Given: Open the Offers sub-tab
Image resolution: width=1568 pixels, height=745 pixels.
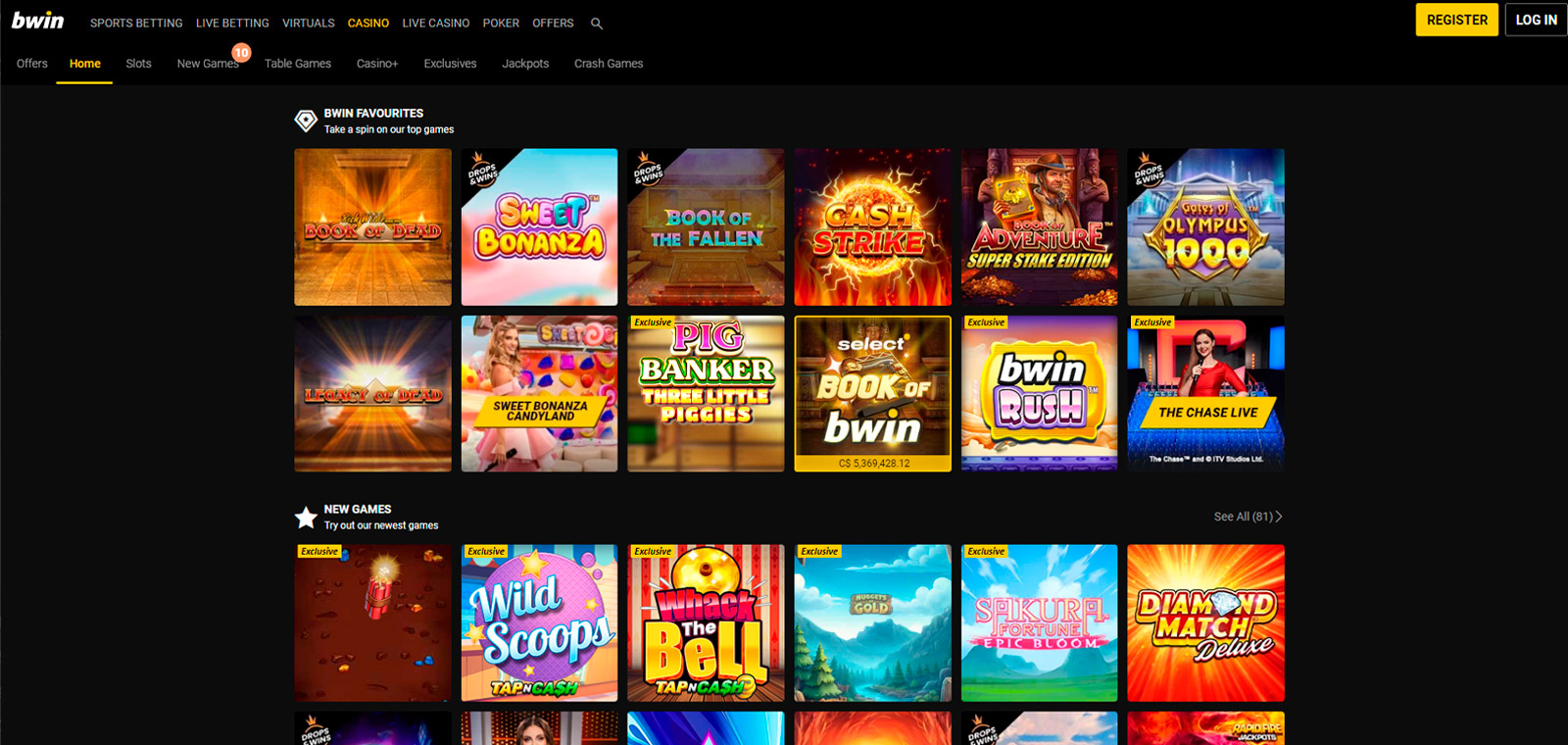Looking at the screenshot, I should 32,64.
